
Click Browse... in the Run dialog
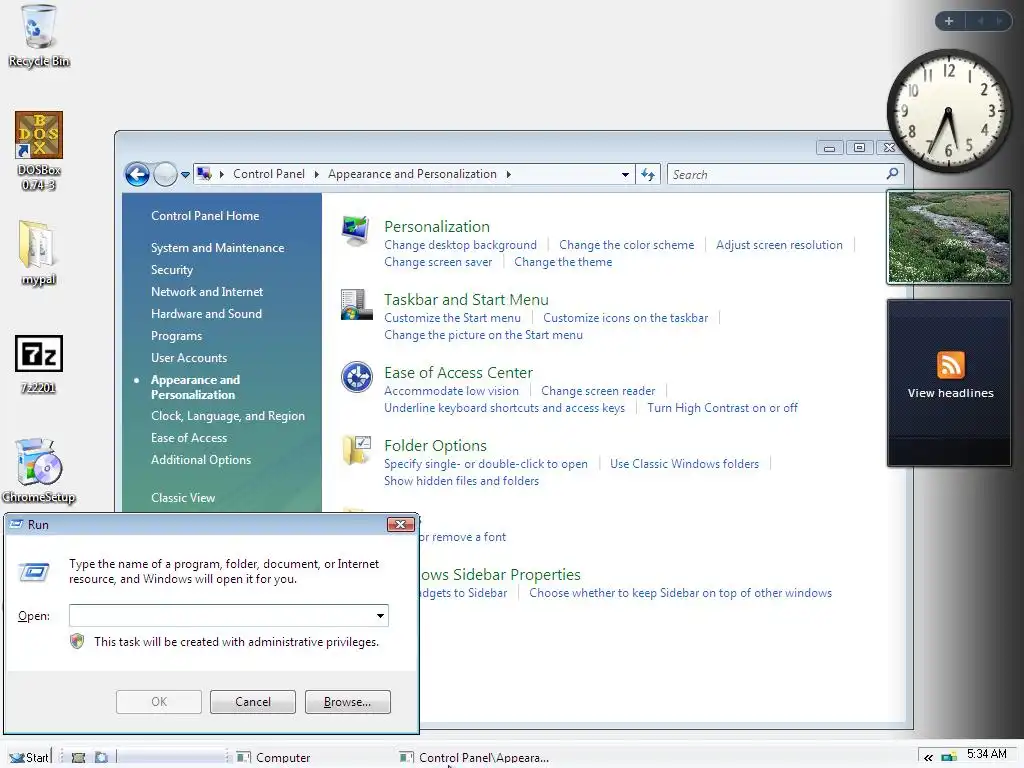347,702
